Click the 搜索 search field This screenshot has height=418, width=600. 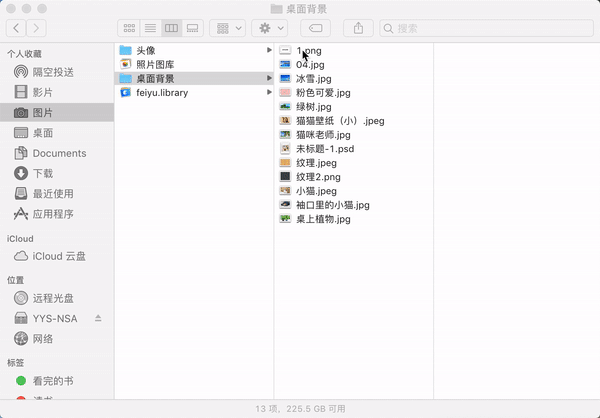tap(486, 28)
